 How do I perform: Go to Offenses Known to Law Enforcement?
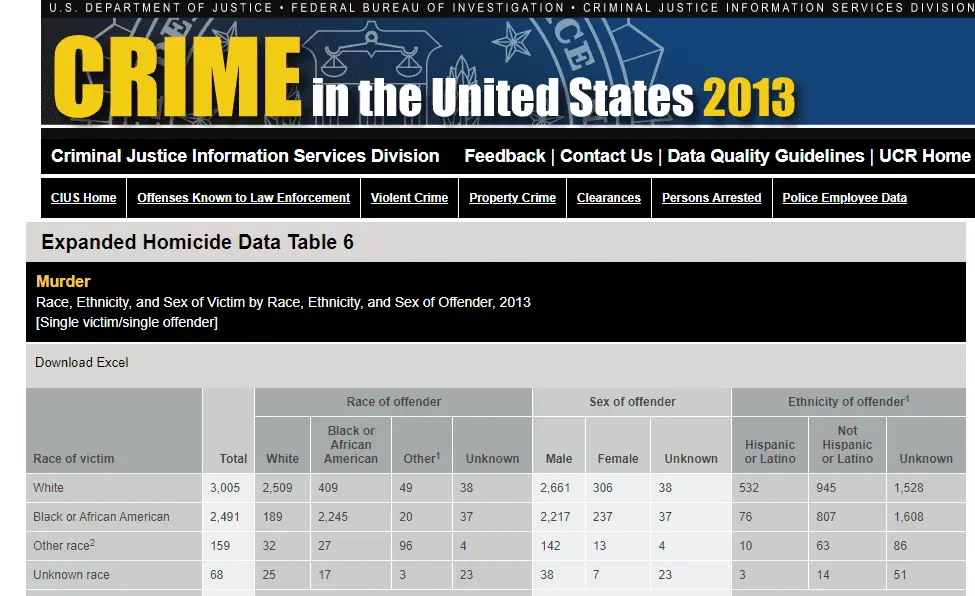(x=243, y=198)
